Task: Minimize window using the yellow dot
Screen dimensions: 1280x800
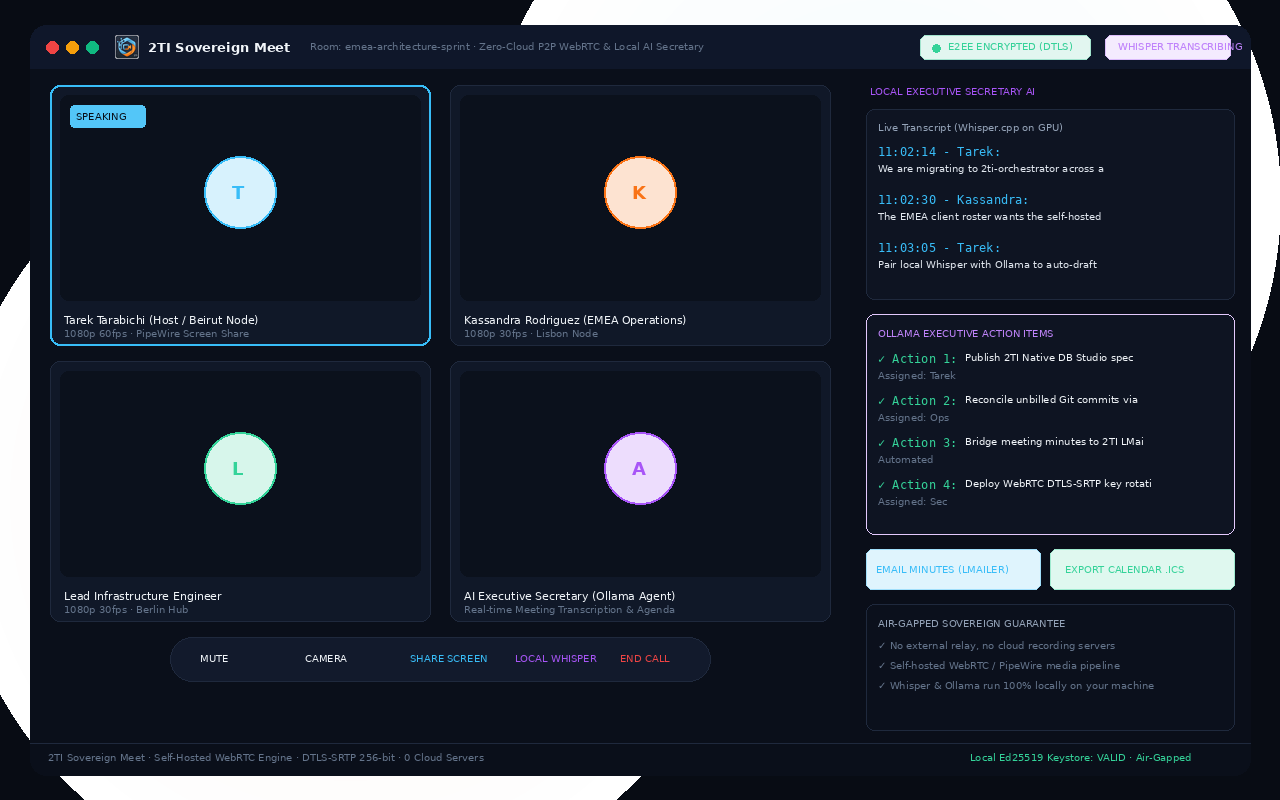Action: [x=73, y=47]
